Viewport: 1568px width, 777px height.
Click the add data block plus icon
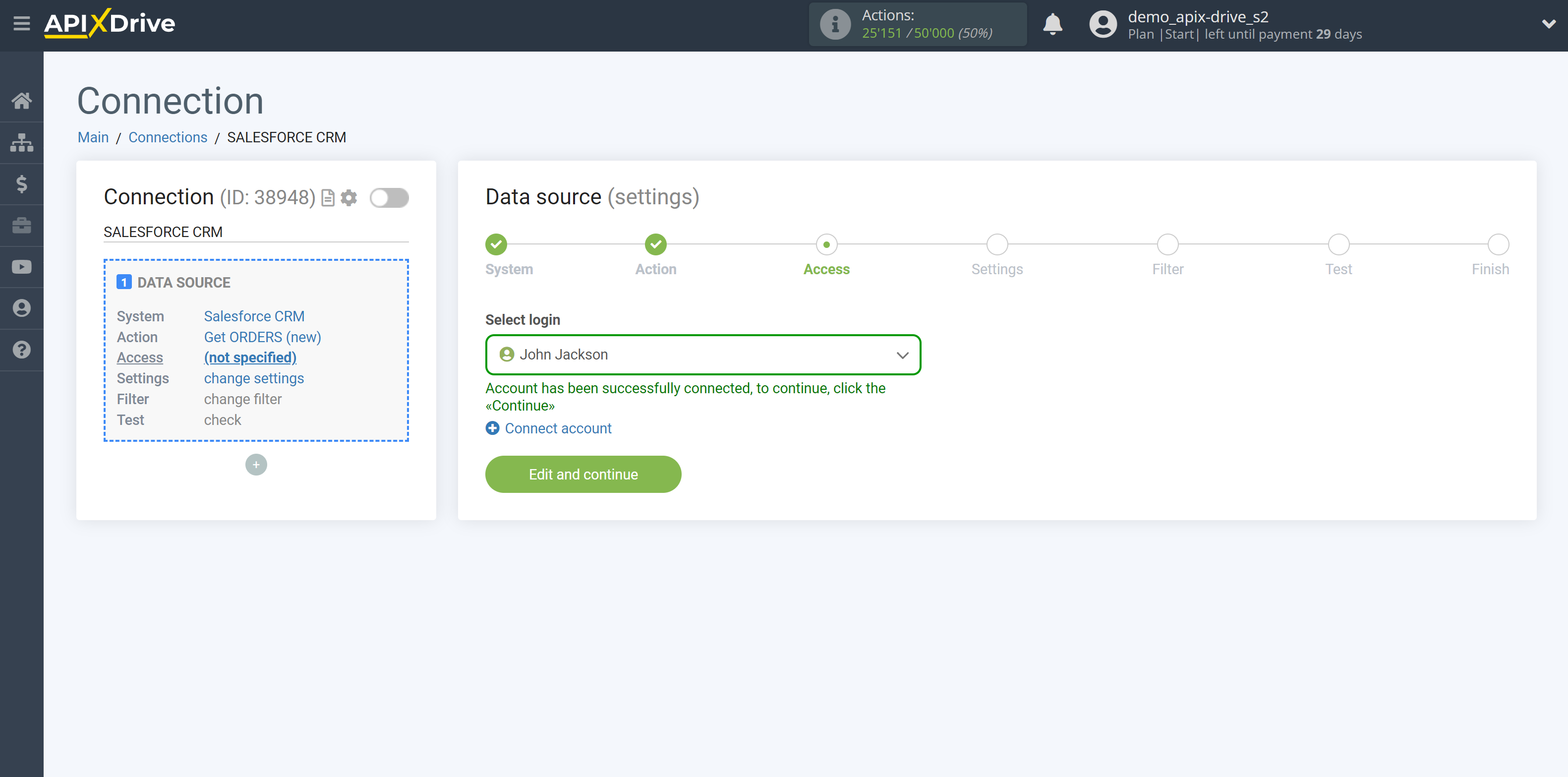[x=256, y=464]
